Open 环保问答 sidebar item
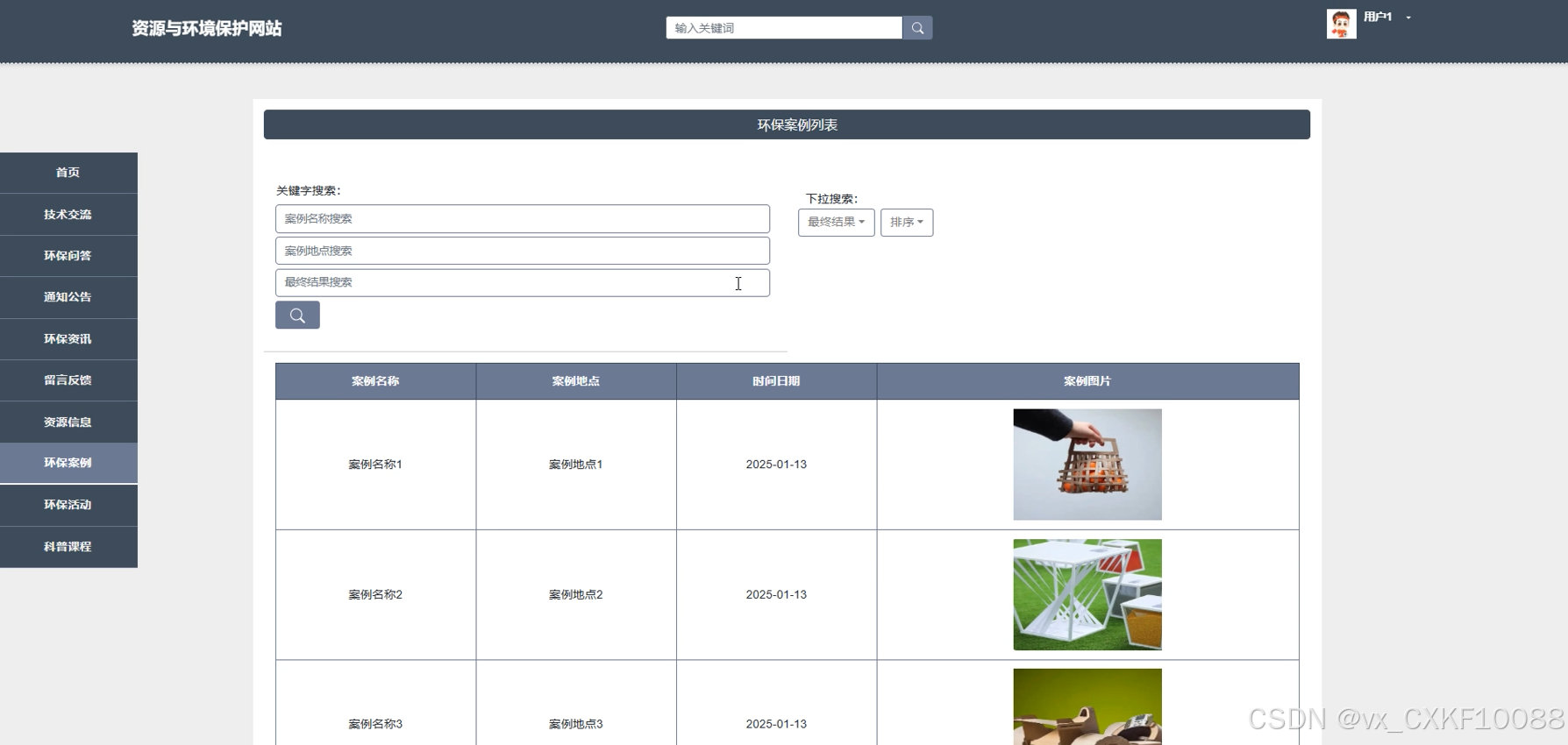 68,256
